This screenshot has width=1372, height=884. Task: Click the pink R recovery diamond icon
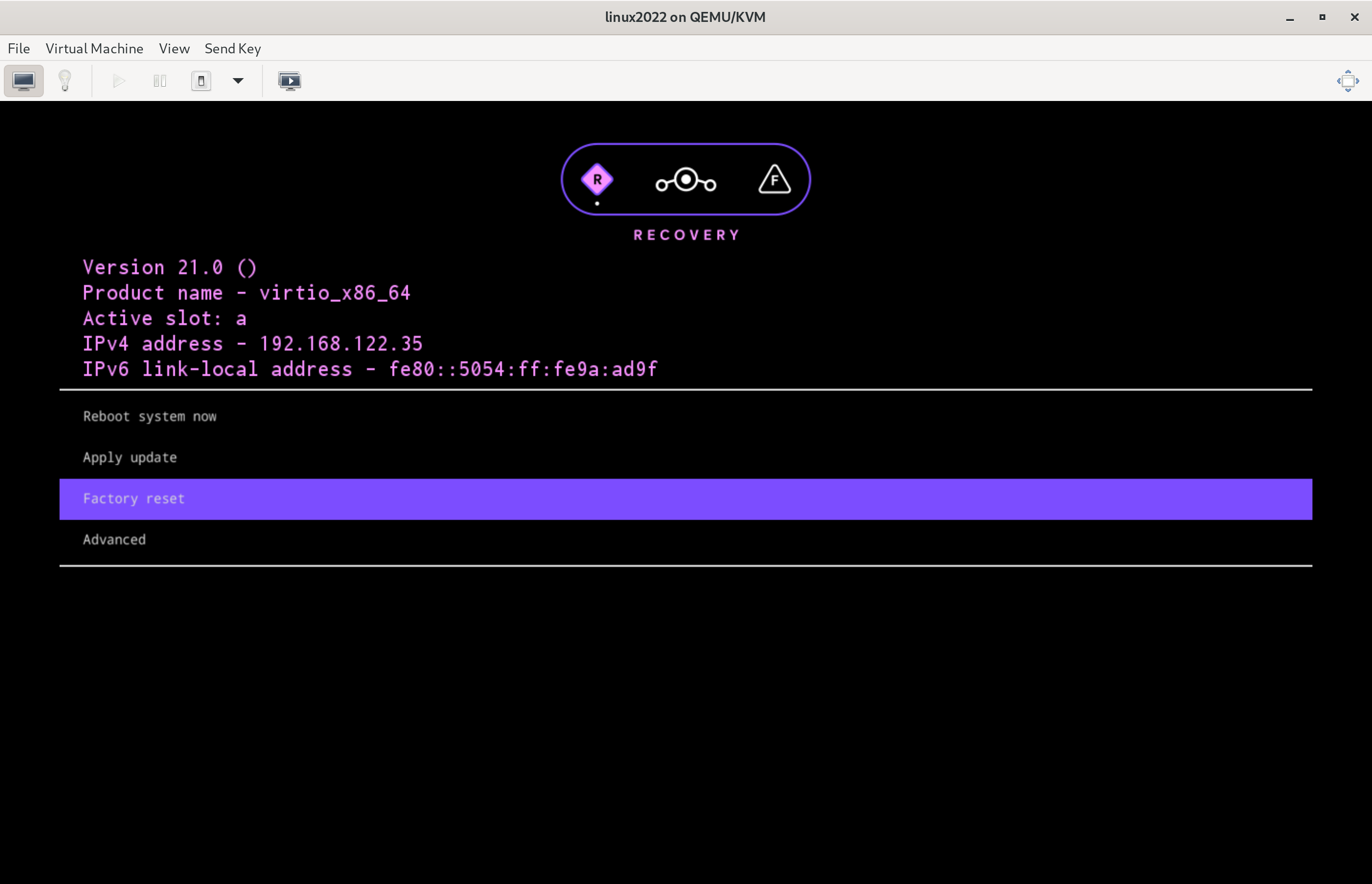[597, 180]
